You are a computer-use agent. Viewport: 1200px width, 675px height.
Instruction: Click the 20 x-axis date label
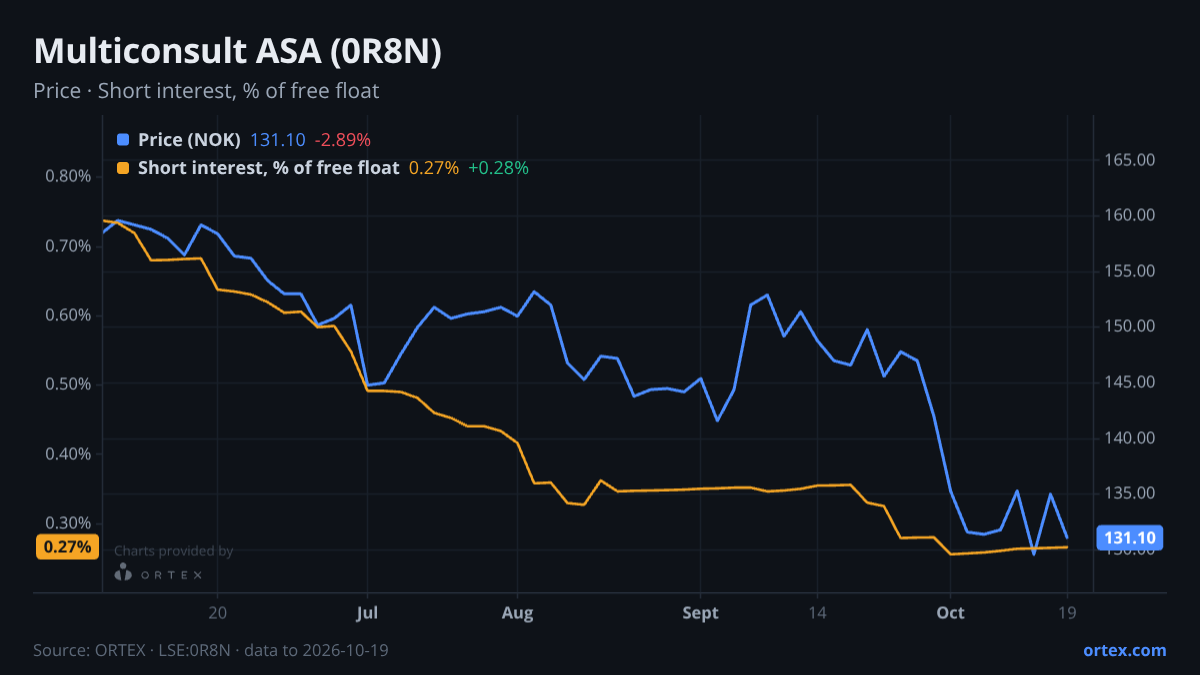[x=218, y=613]
